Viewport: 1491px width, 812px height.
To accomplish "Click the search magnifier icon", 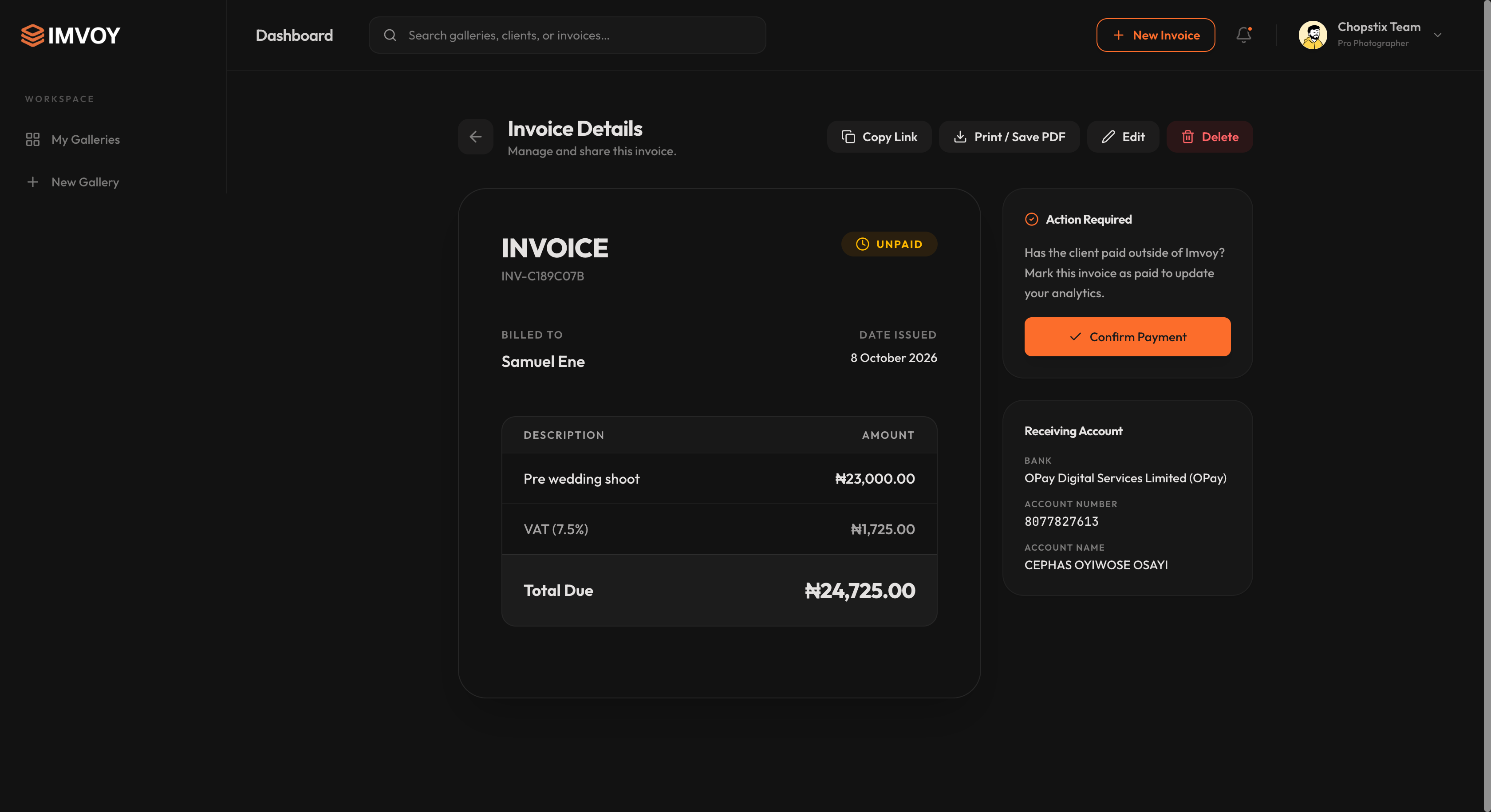I will [x=390, y=35].
